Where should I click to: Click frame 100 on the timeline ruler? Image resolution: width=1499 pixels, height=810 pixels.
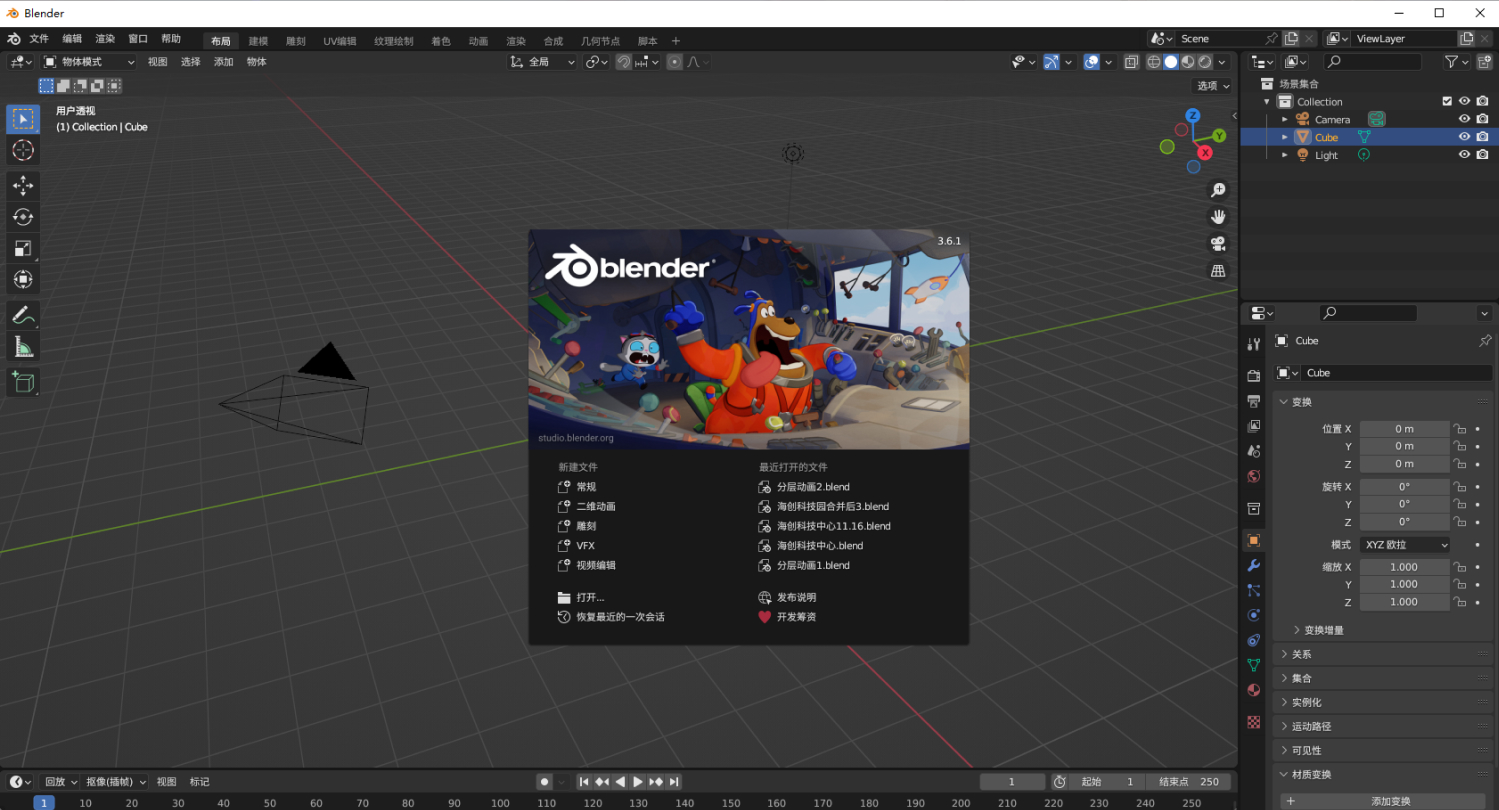pyautogui.click(x=501, y=803)
